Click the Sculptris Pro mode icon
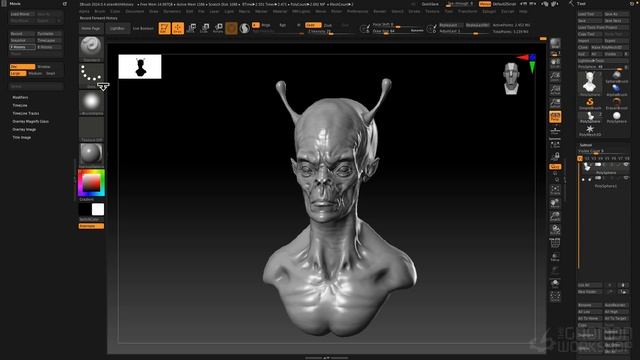The width and height of the screenshot is (640, 360). pyautogui.click(x=244, y=28)
